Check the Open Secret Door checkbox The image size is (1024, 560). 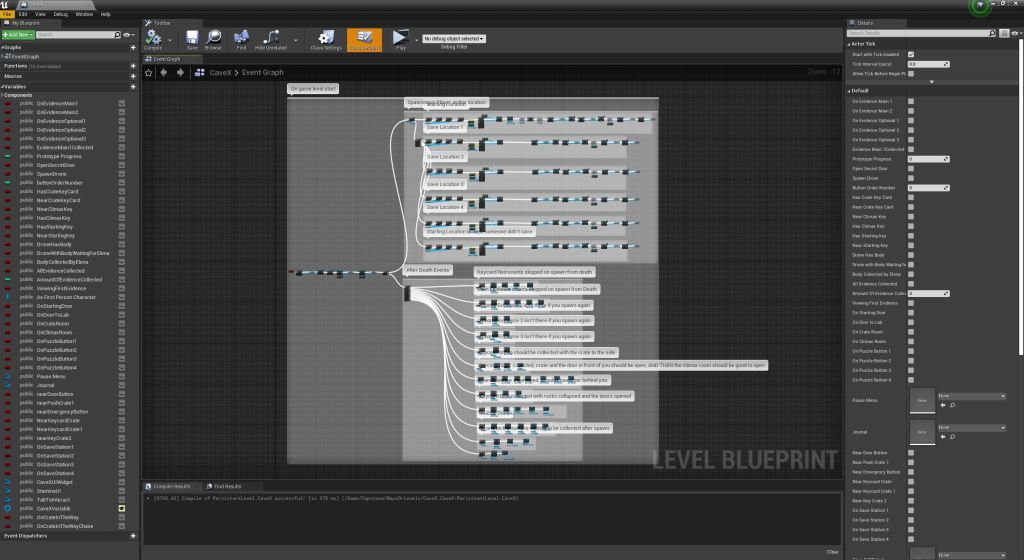tap(910, 168)
